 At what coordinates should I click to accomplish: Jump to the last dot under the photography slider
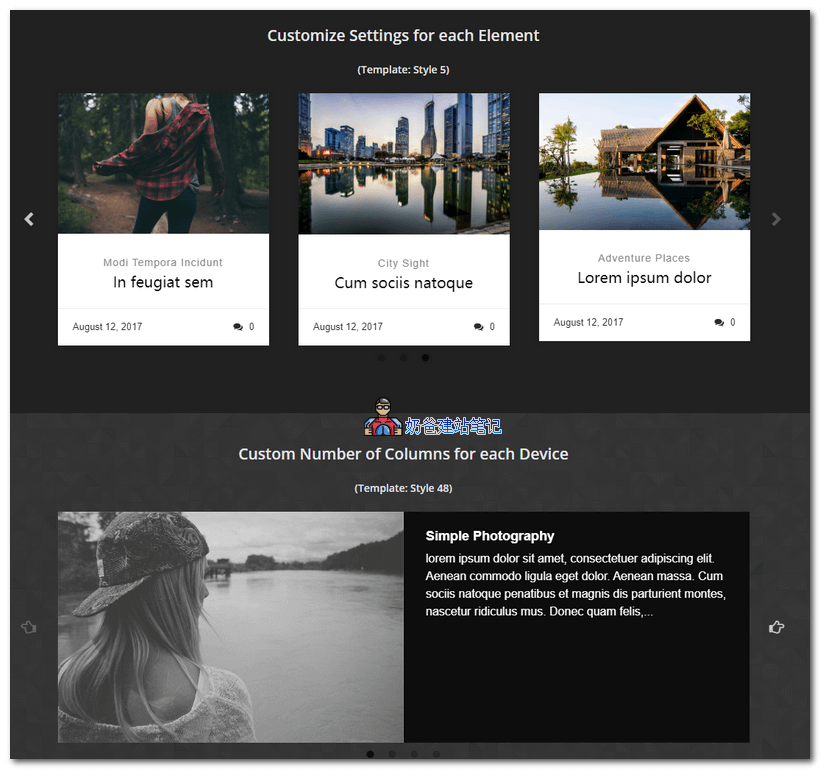[436, 754]
